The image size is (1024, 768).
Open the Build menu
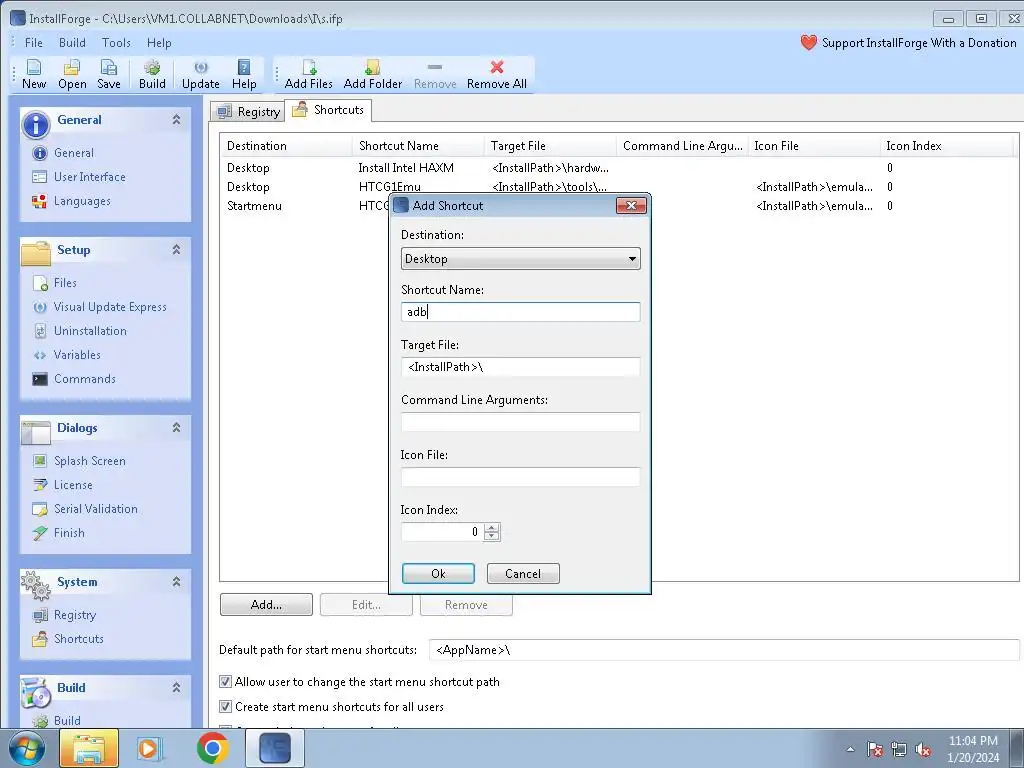pyautogui.click(x=72, y=42)
